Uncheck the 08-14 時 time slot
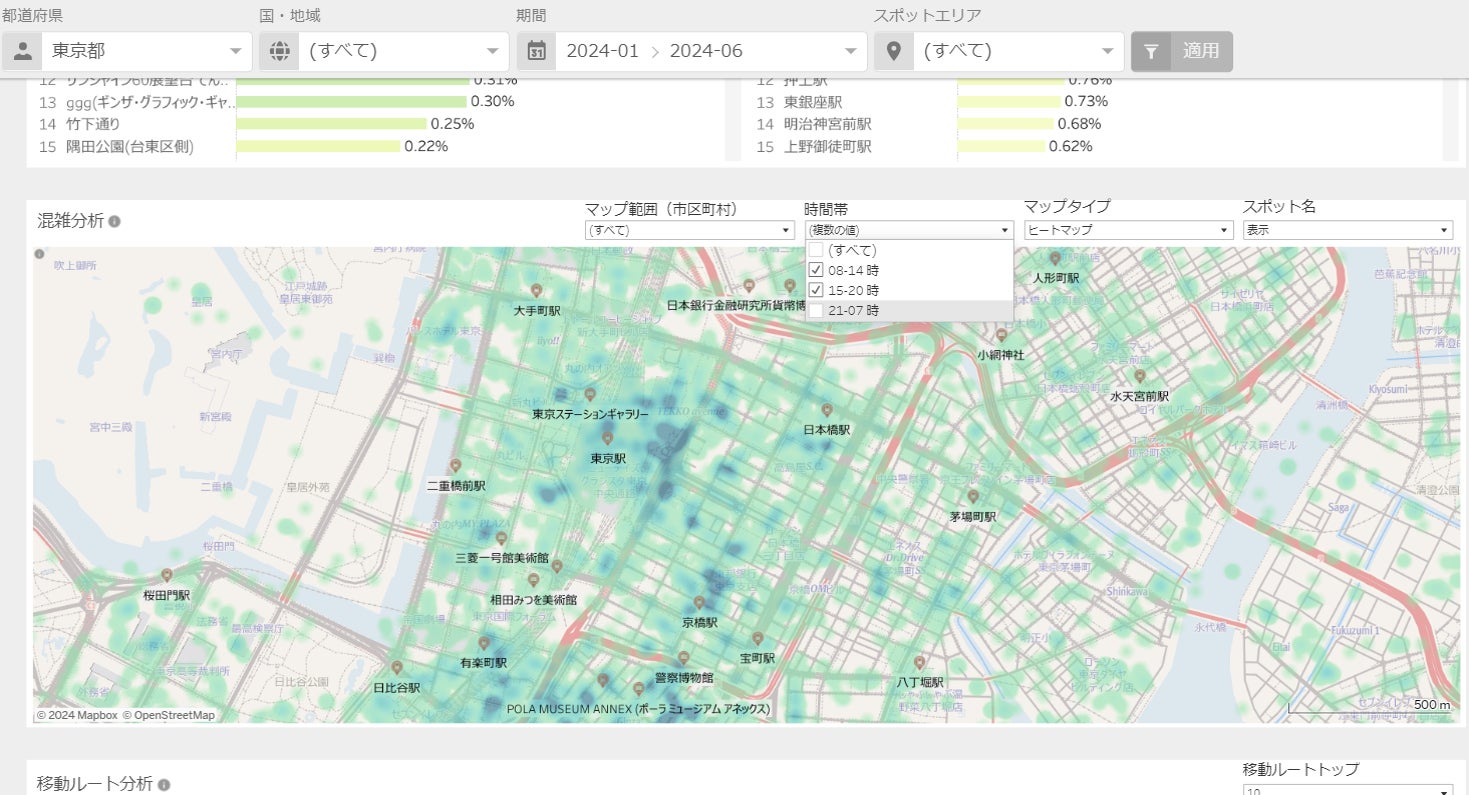 click(816, 270)
